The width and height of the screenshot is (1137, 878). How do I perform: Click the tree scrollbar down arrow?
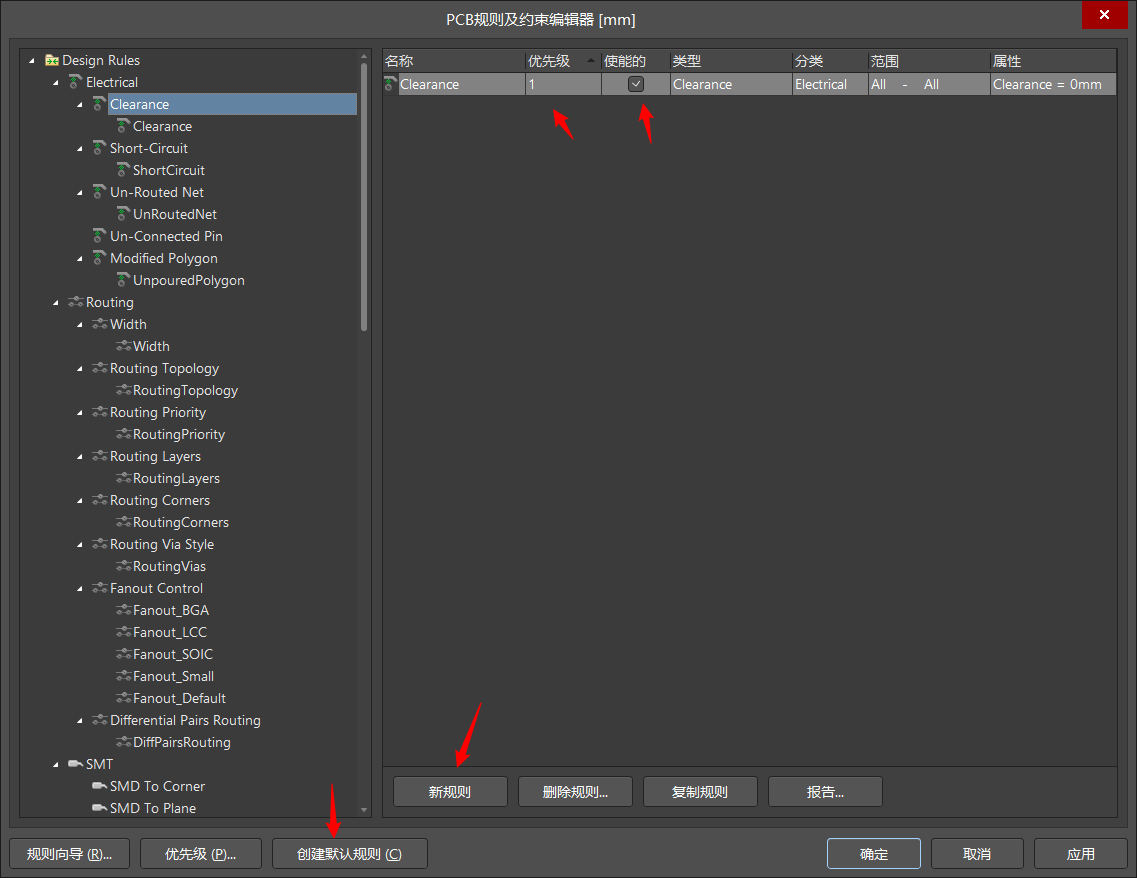point(364,809)
